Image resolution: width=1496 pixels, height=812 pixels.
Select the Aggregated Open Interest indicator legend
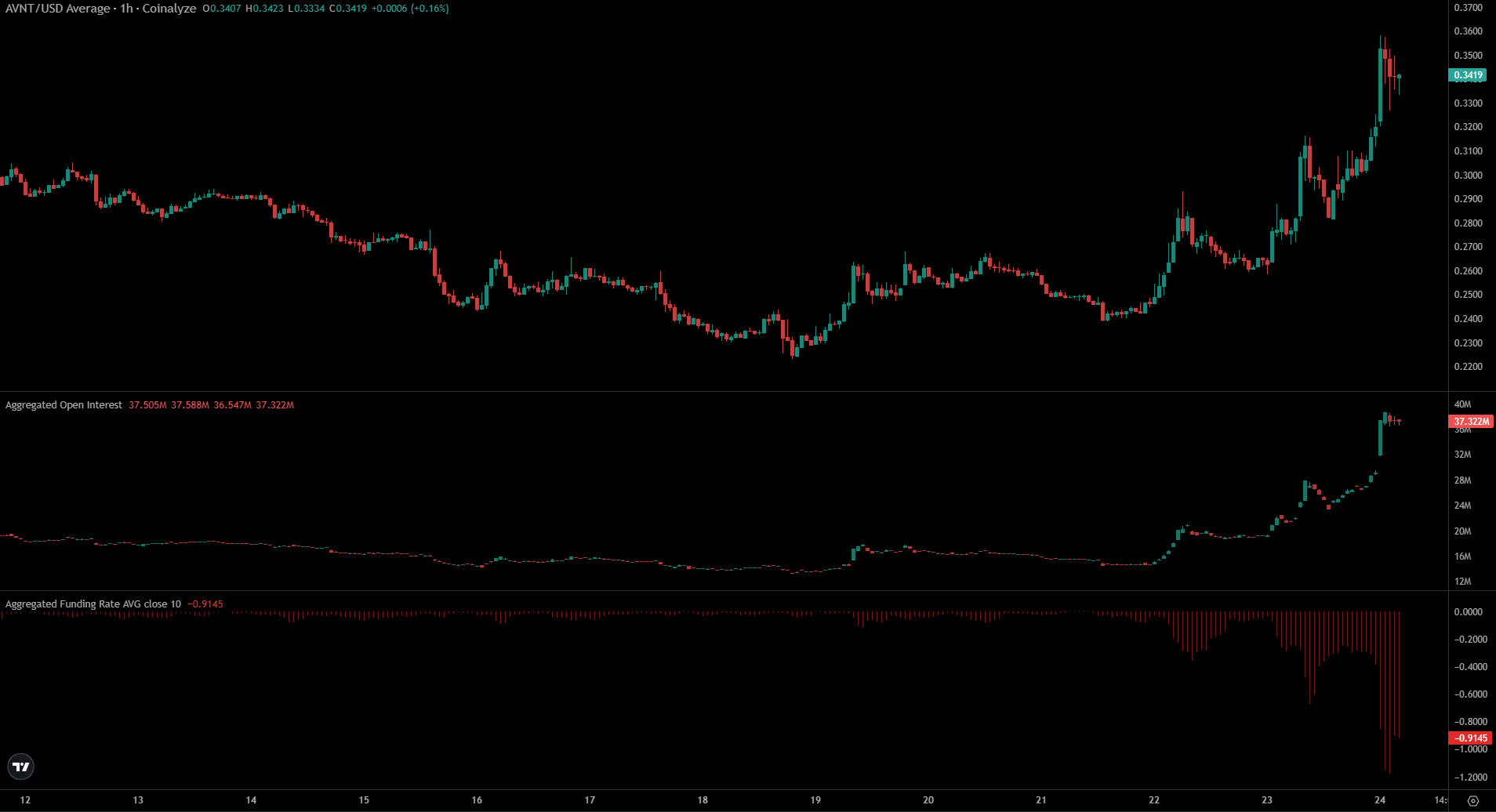(63, 404)
